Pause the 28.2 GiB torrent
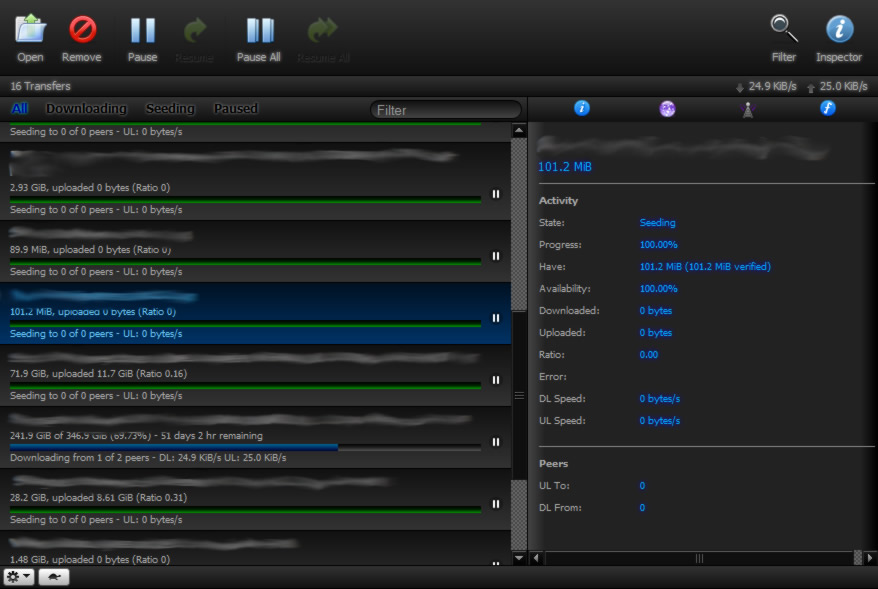Viewport: 878px width, 589px height. click(496, 504)
